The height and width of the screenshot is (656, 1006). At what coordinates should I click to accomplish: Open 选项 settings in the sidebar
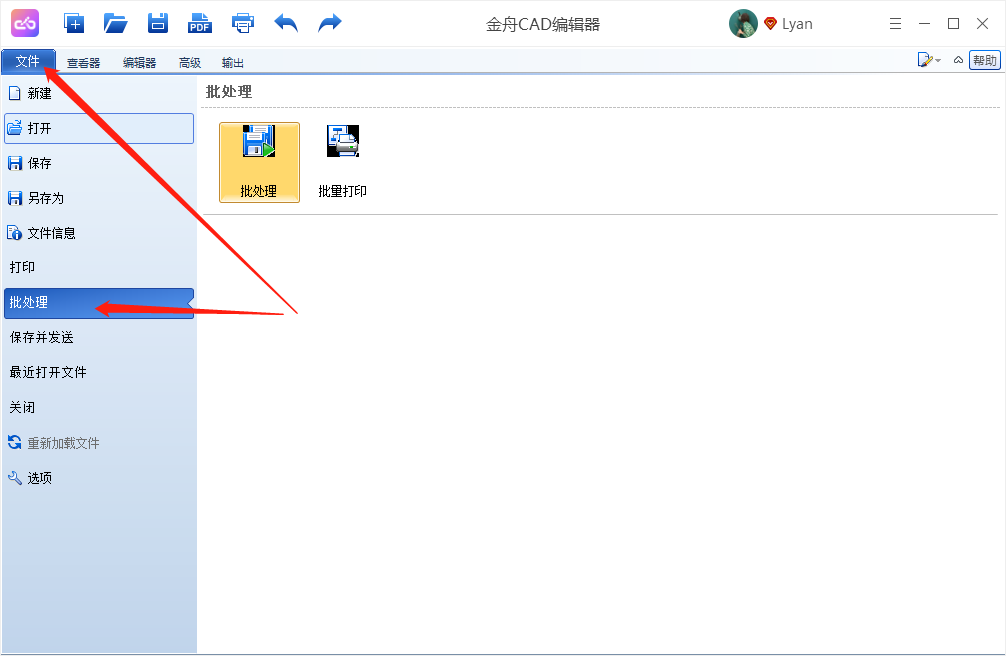coord(39,478)
